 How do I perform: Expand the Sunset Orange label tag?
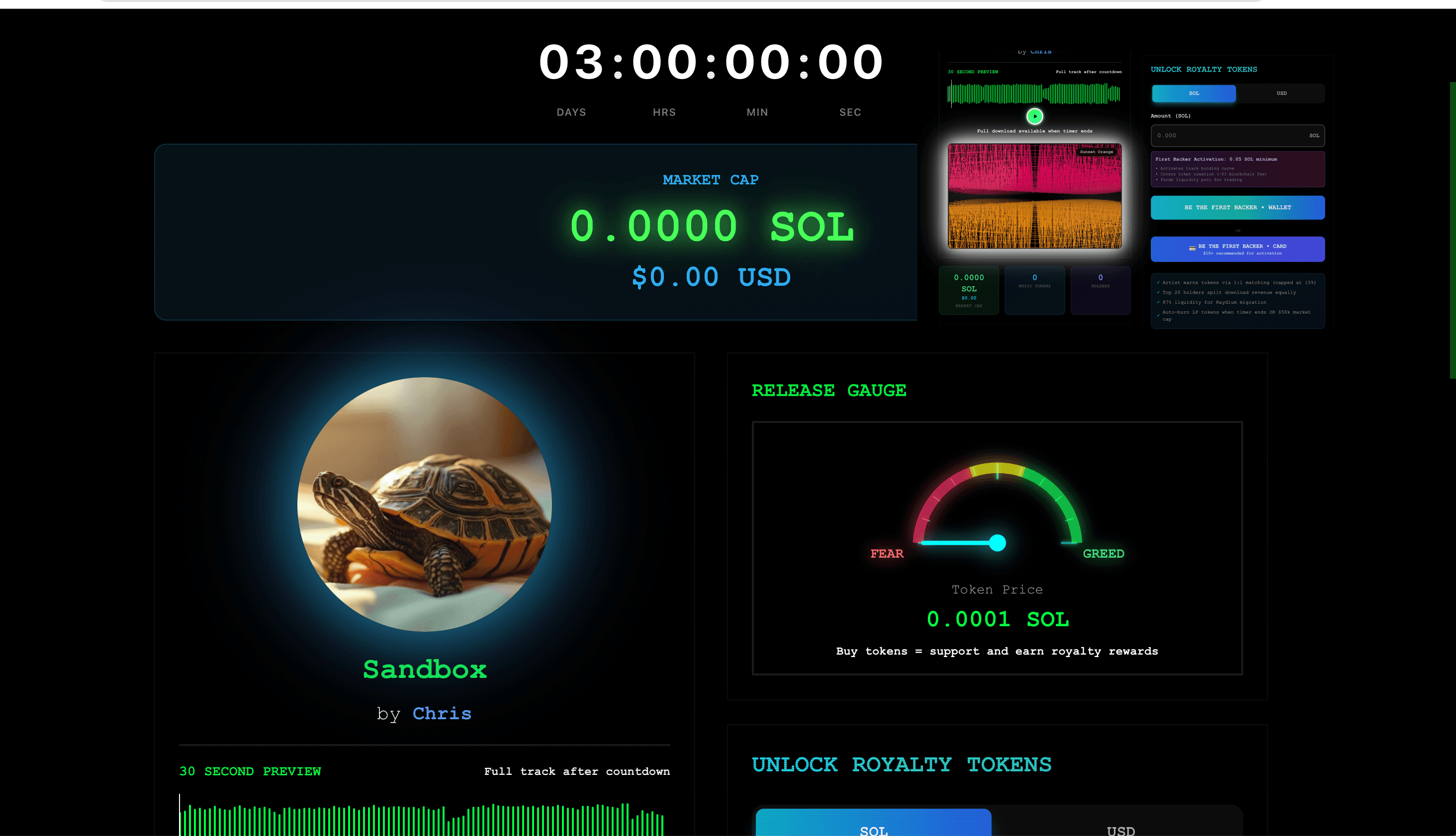1096,152
